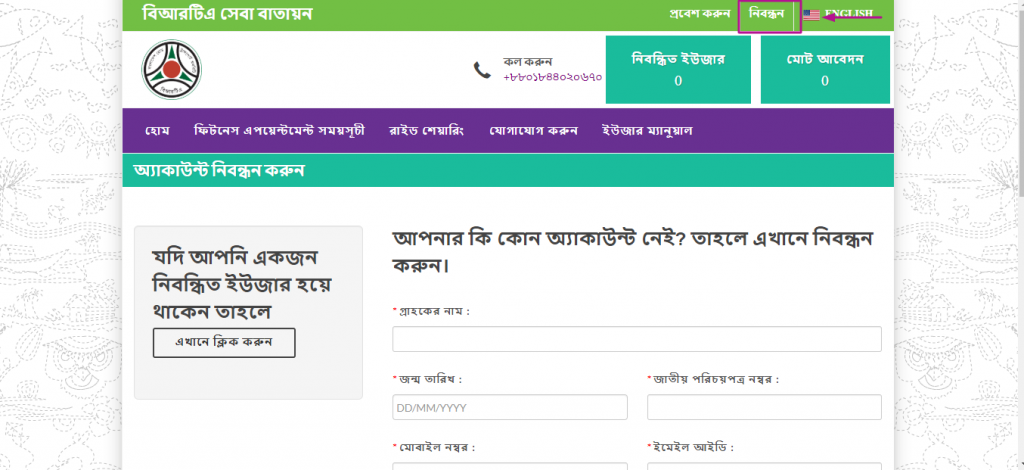Open the নিবন্ধন registration link
Viewport: 1024px width, 470px height.
[768, 15]
